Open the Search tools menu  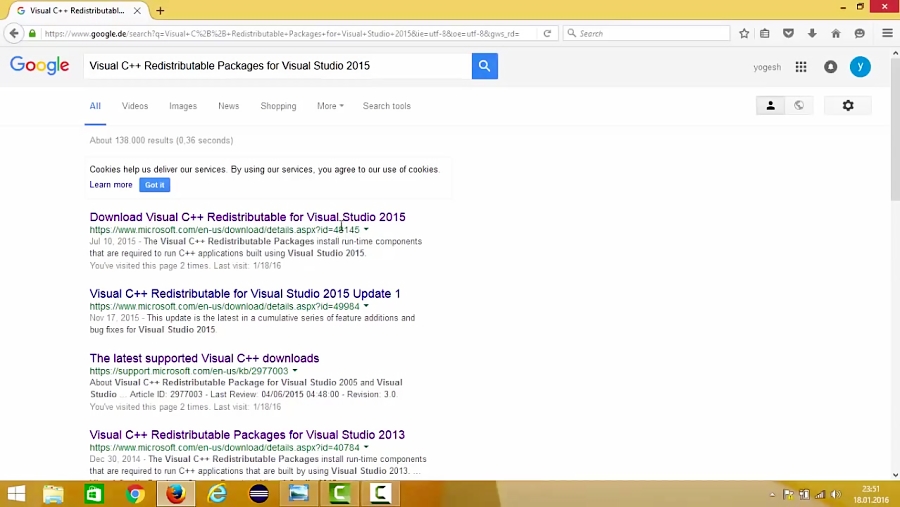point(386,106)
